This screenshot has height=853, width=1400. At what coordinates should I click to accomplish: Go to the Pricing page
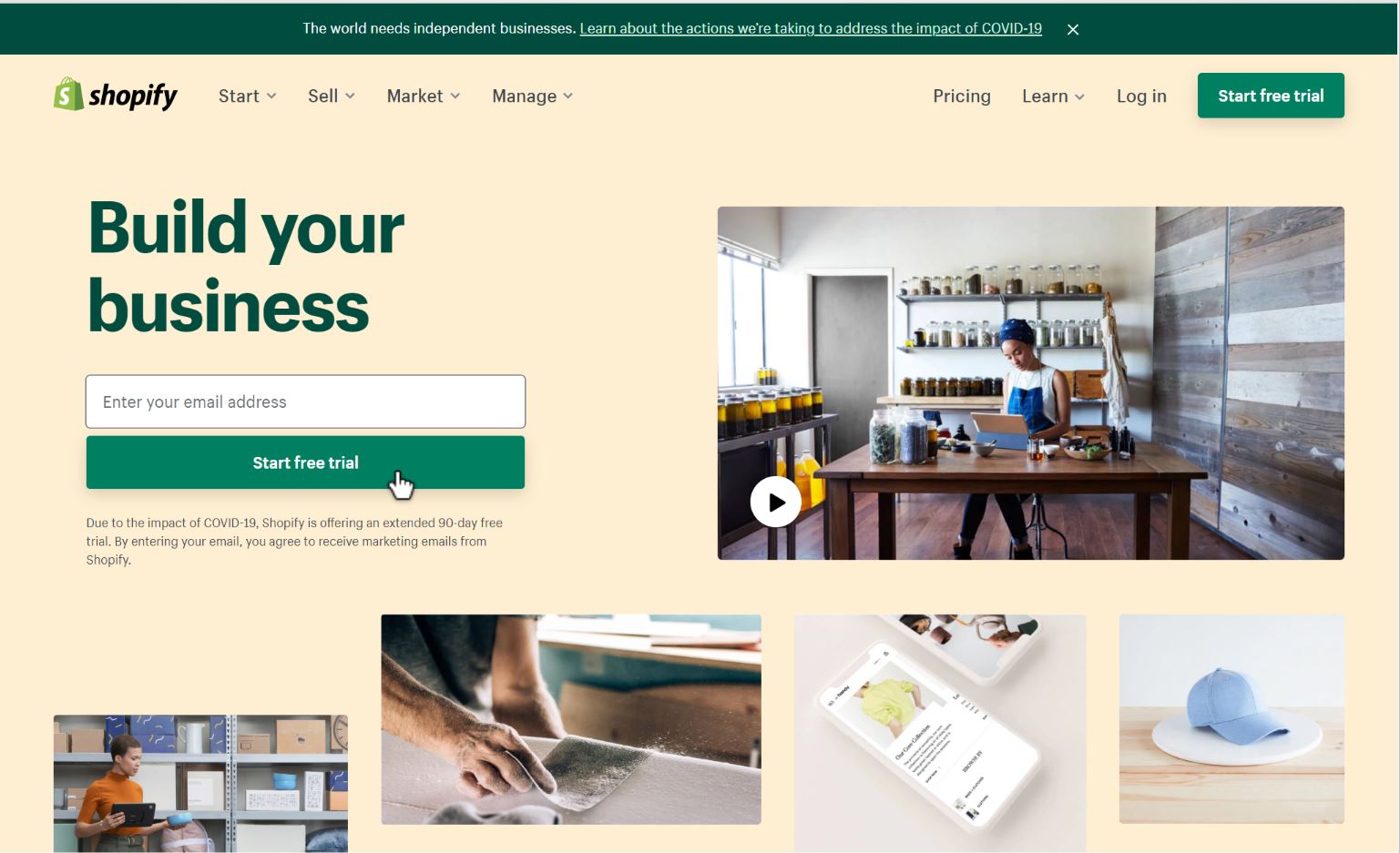[962, 96]
